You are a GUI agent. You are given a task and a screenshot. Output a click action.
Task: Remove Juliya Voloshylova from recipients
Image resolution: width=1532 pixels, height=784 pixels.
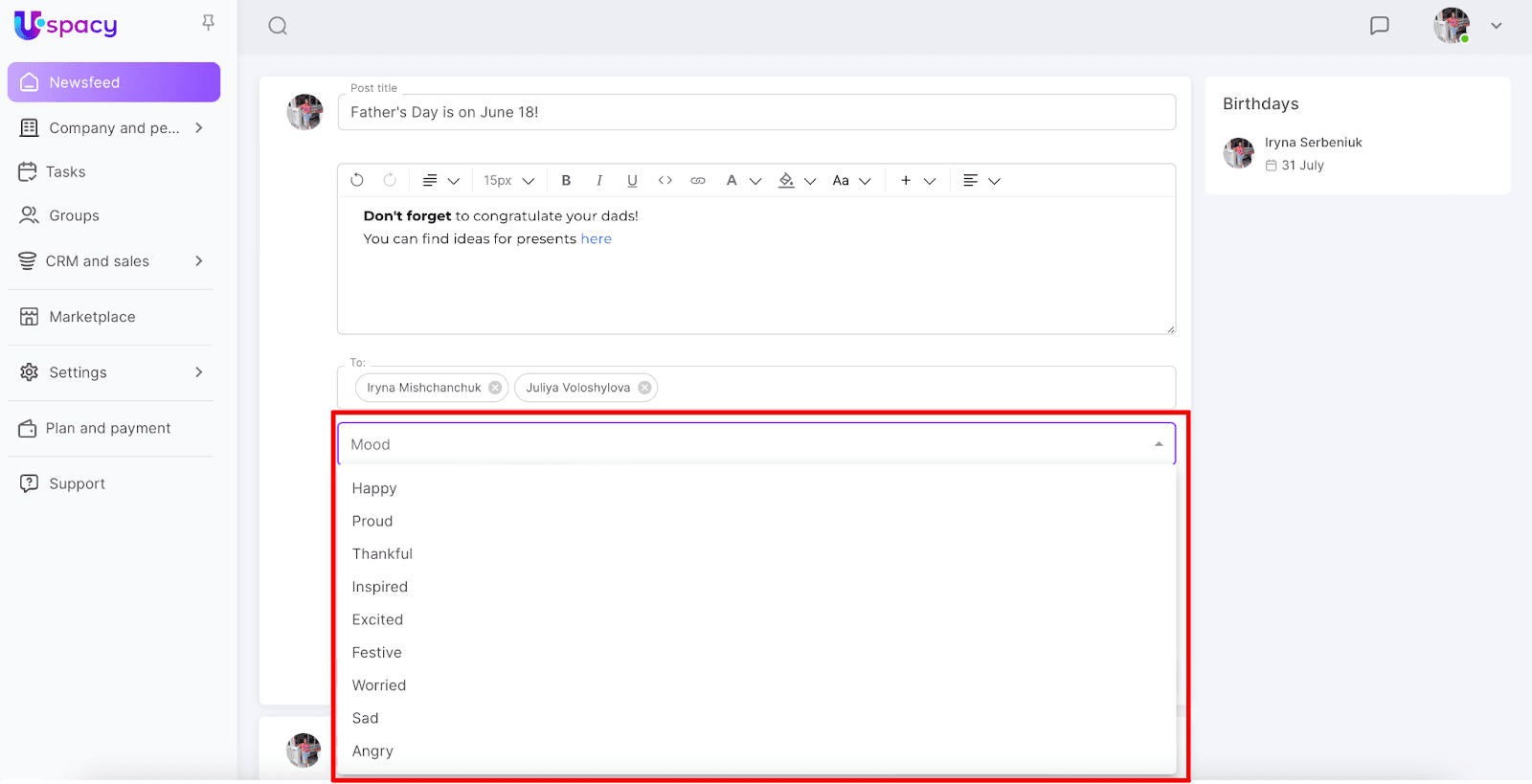click(x=644, y=388)
